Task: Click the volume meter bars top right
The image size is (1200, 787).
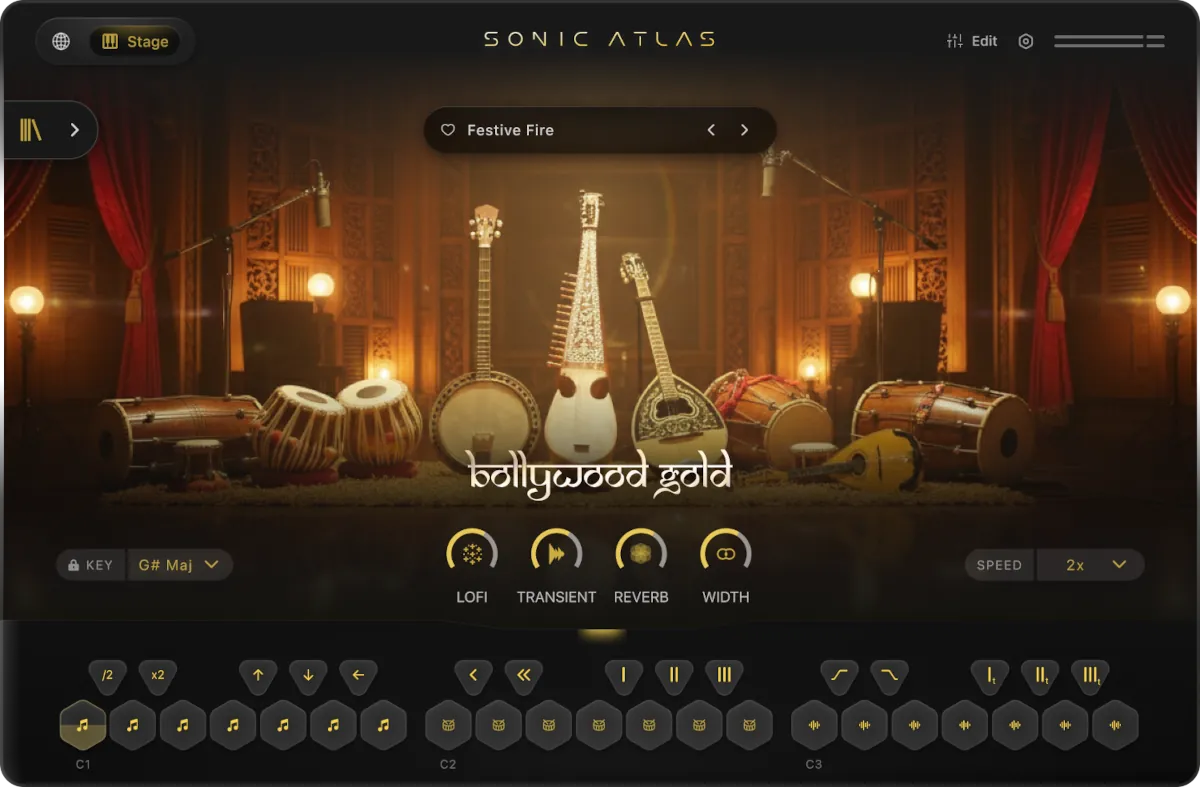Action: click(x=1109, y=41)
